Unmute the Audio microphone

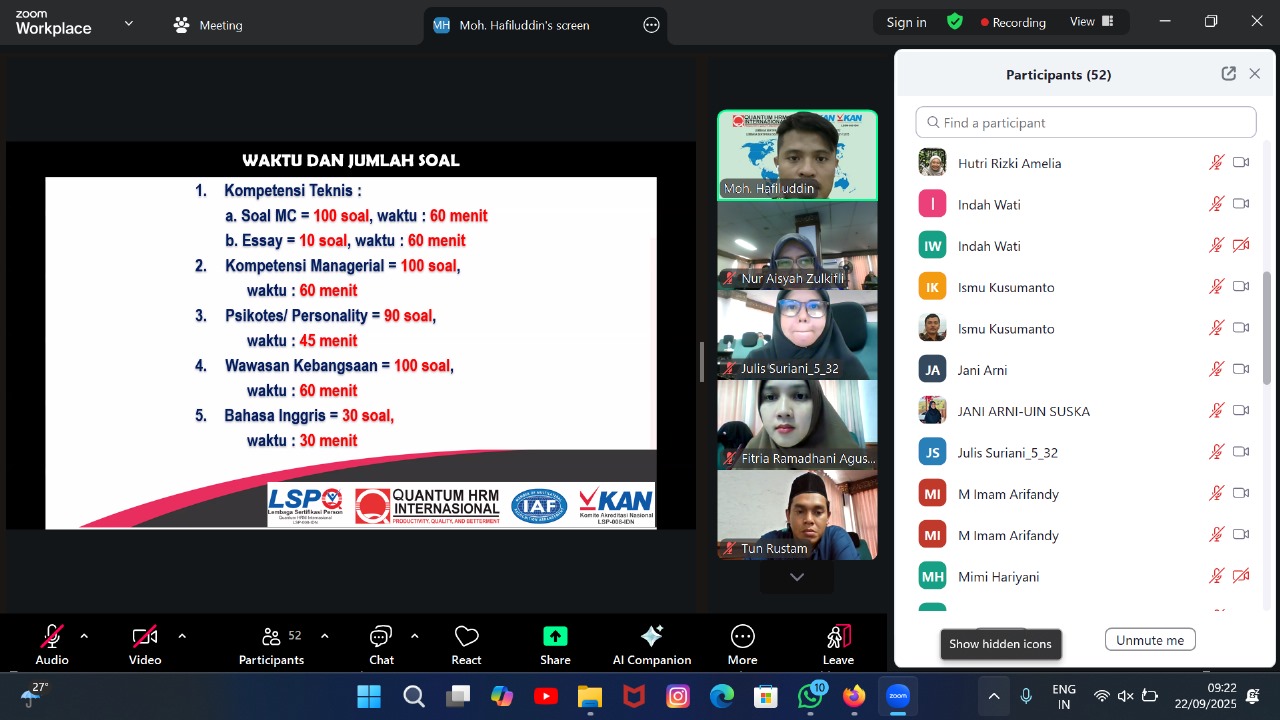(x=51, y=637)
